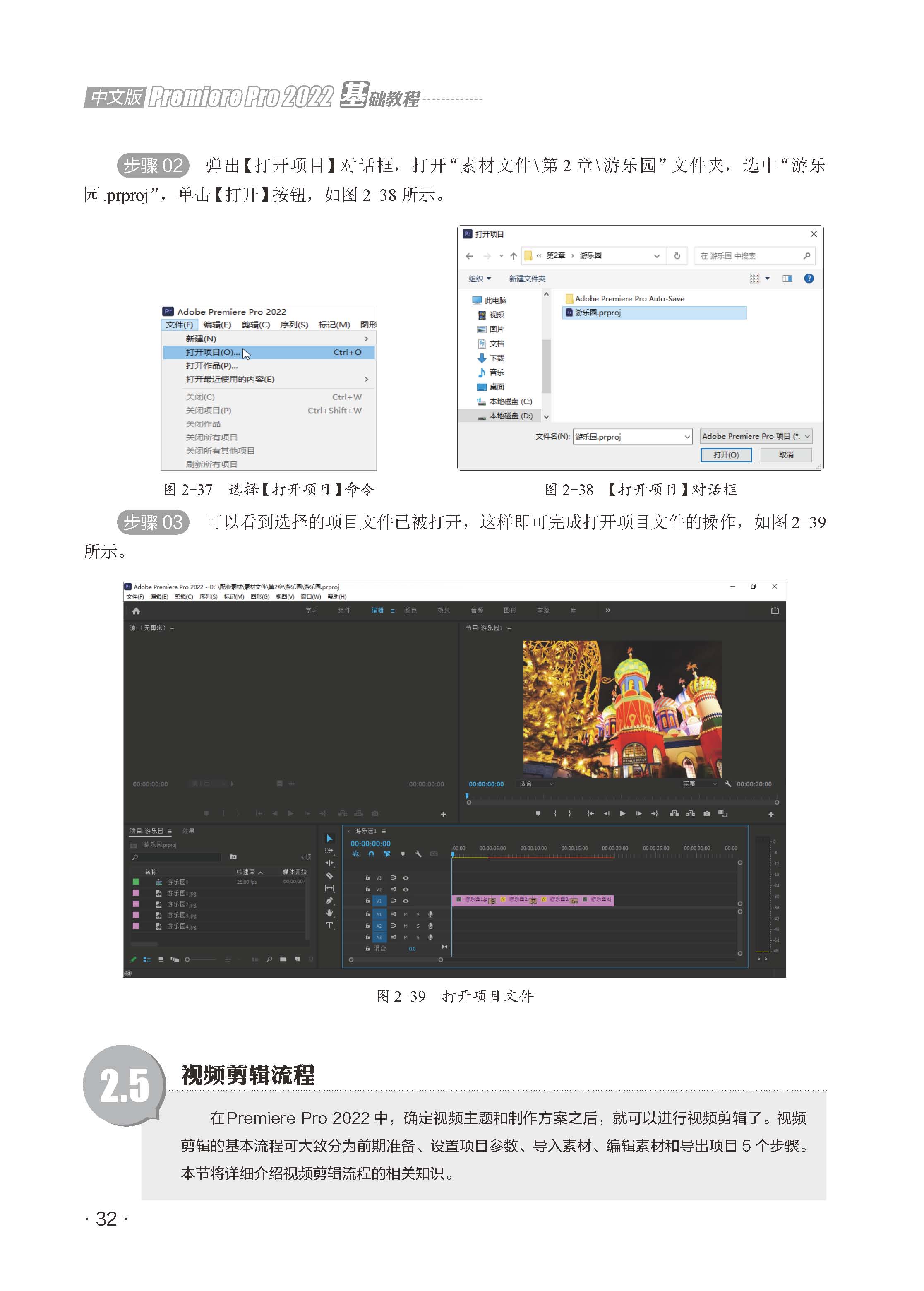This screenshot has height=1291, width=924.
Task: Open 窗口(W) menu in Premiere main window
Action: click(311, 597)
